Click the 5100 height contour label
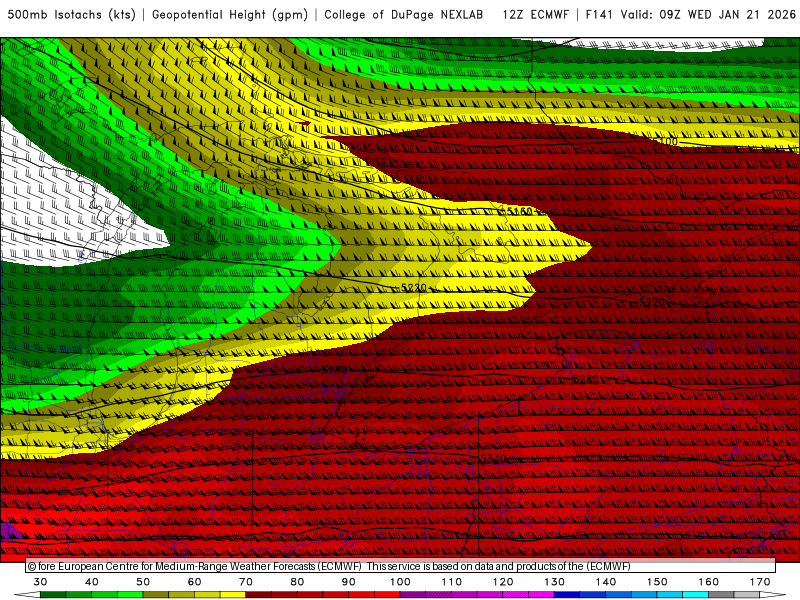The height and width of the screenshot is (600, 800). point(665,142)
